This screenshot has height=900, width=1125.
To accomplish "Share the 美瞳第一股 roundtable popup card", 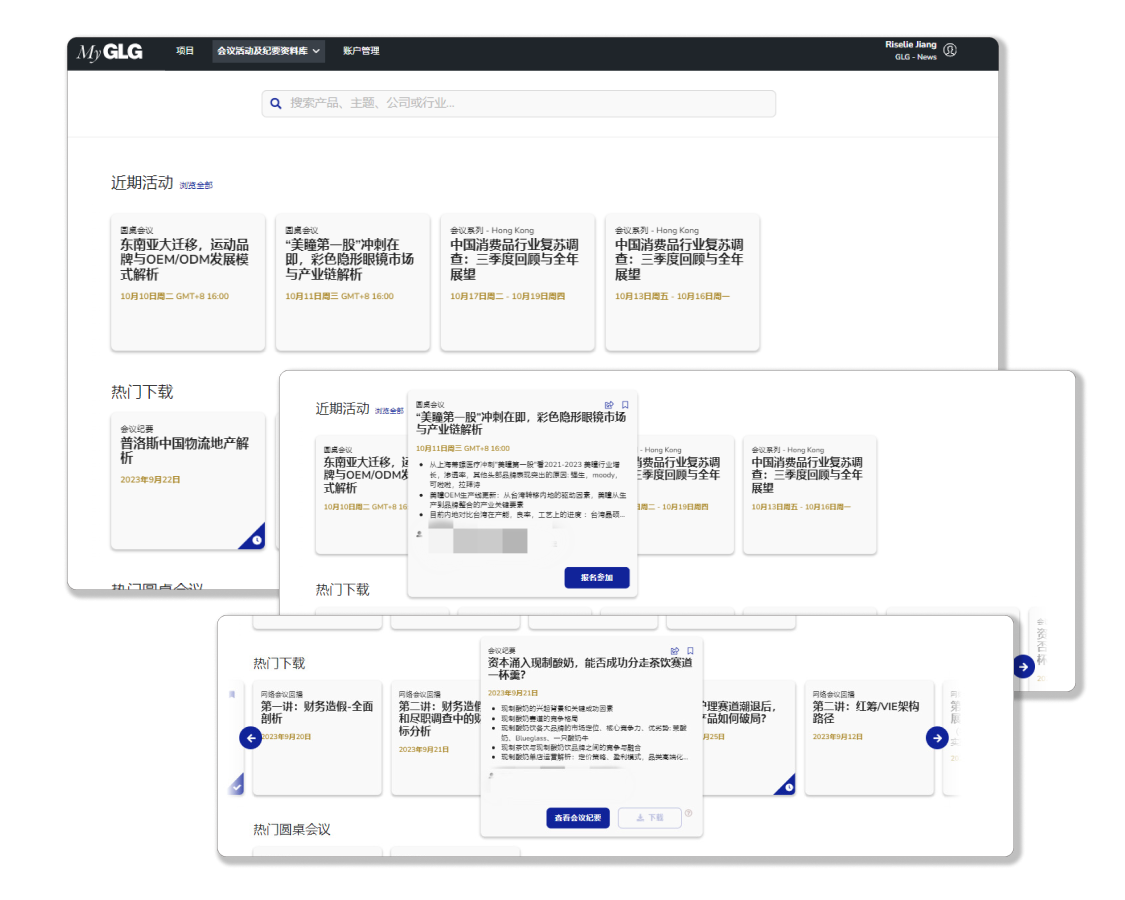I will pyautogui.click(x=609, y=405).
